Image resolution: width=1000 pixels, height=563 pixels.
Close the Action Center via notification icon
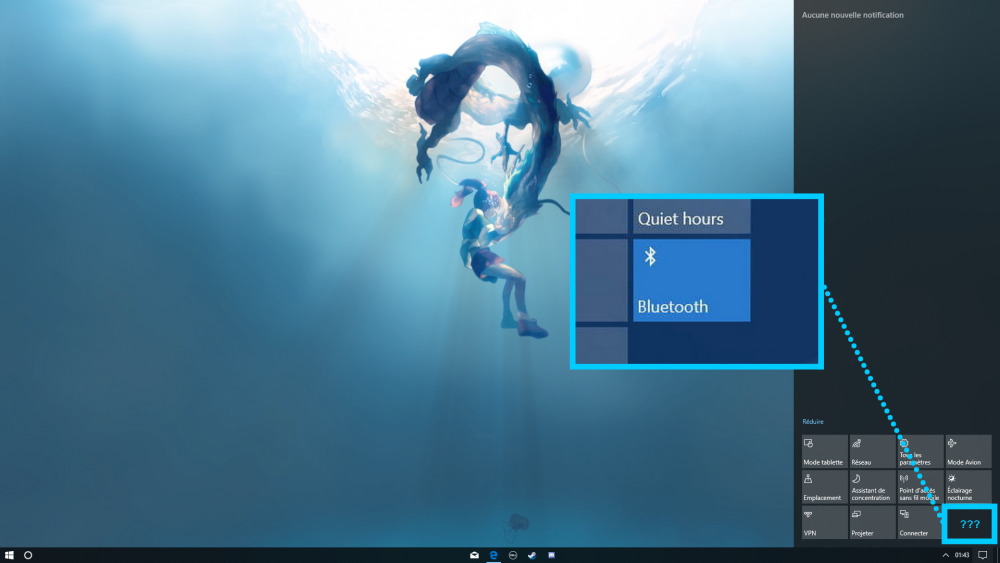pos(983,555)
